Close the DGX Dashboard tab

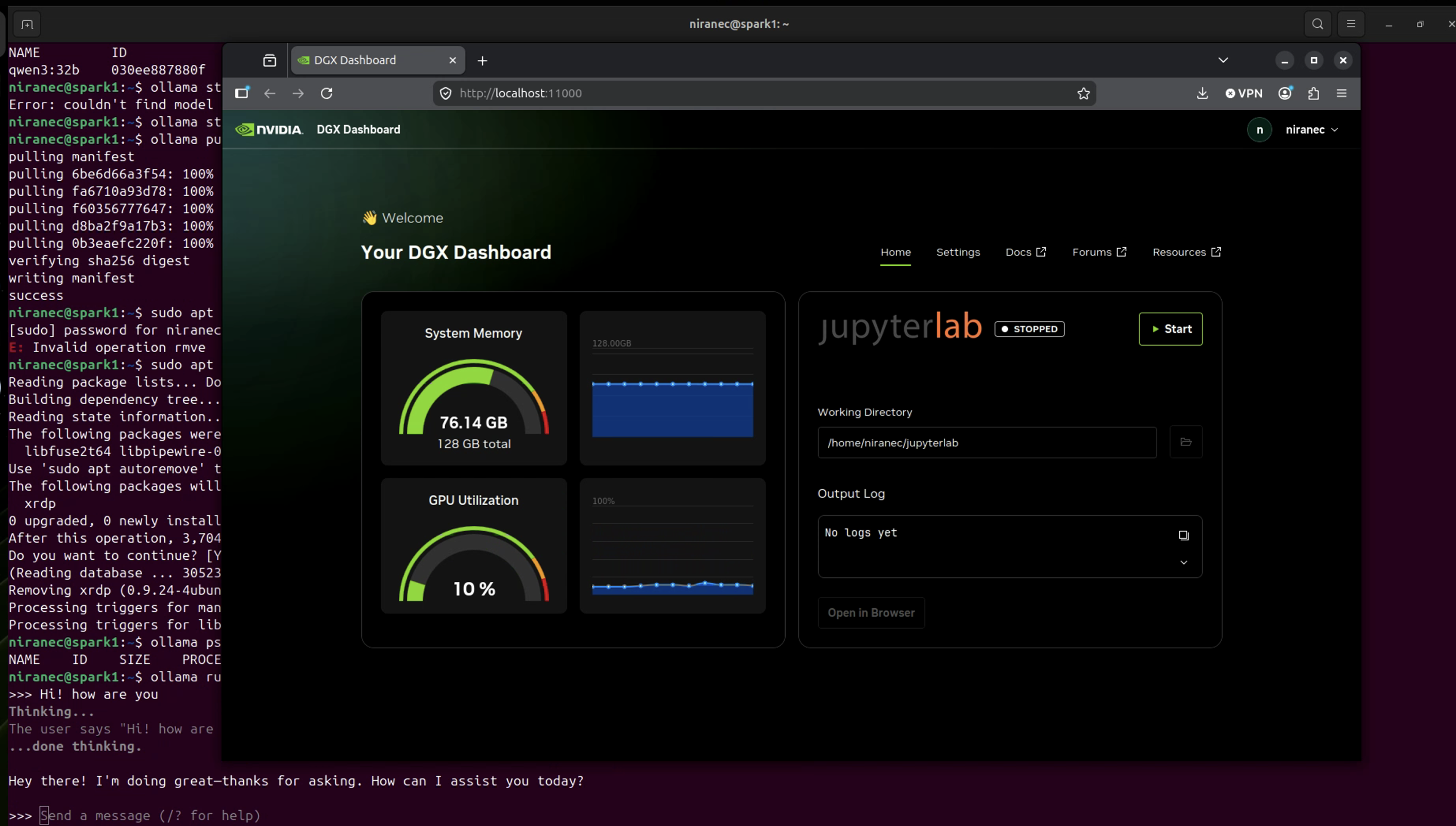452,60
